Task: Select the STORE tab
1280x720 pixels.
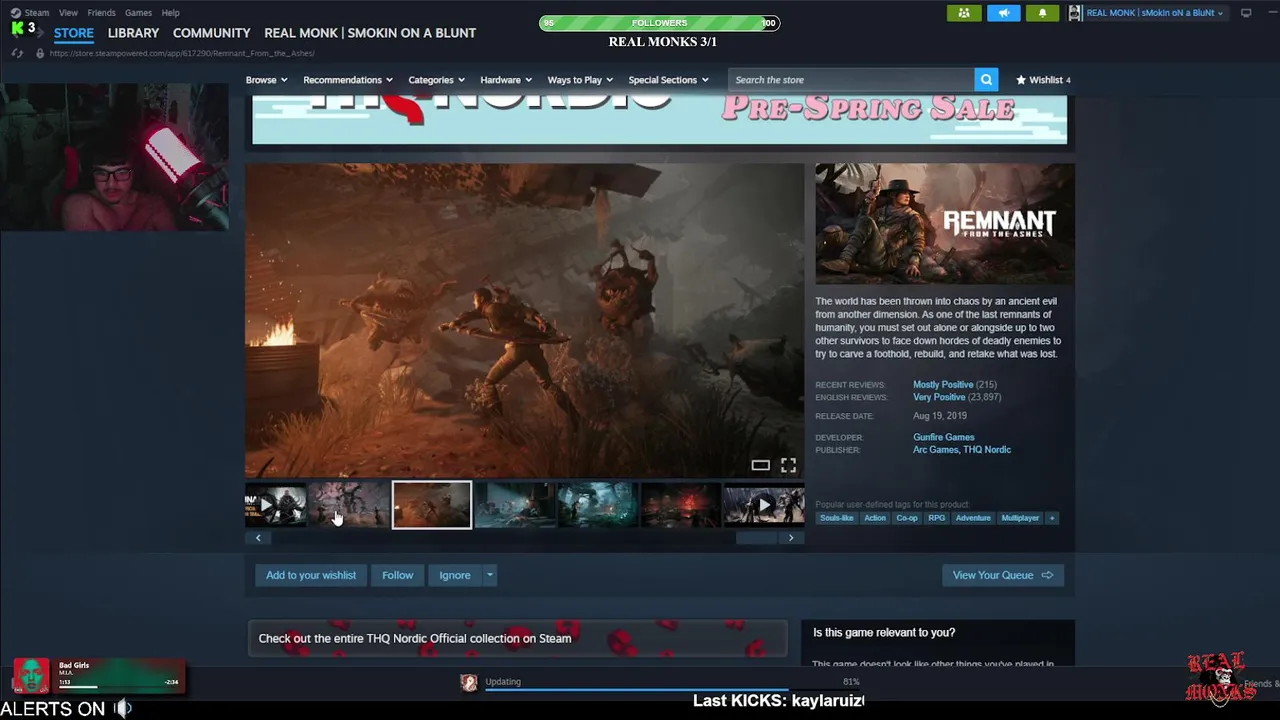Action: point(74,33)
